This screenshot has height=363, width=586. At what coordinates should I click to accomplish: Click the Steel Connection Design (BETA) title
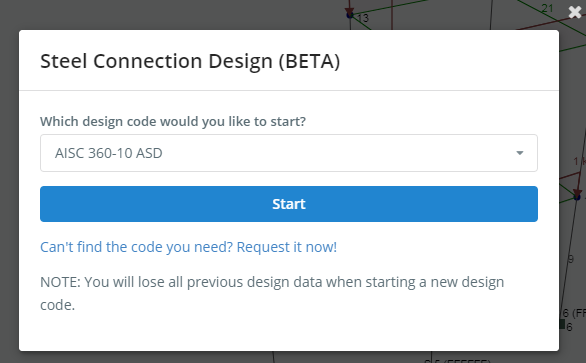190,61
